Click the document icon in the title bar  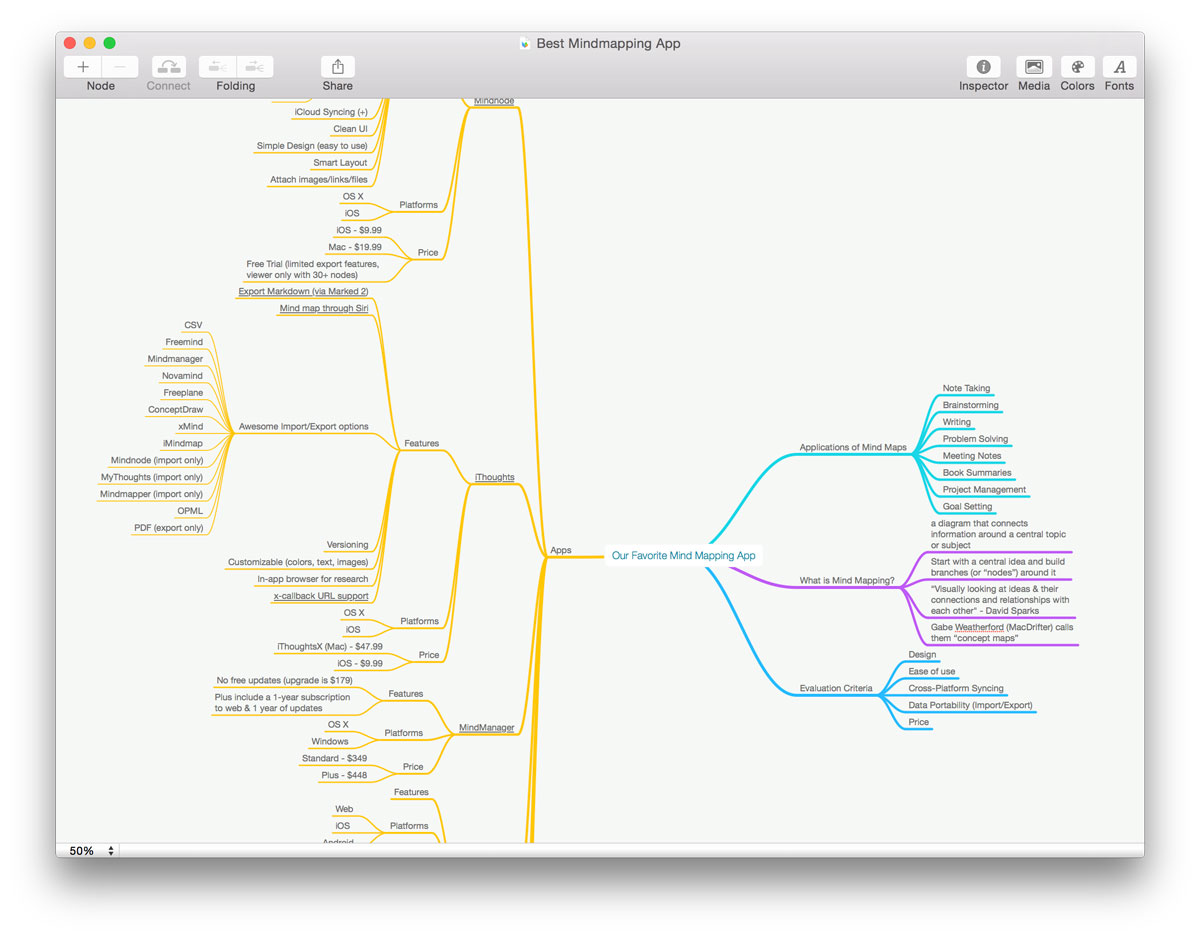pyautogui.click(x=524, y=43)
